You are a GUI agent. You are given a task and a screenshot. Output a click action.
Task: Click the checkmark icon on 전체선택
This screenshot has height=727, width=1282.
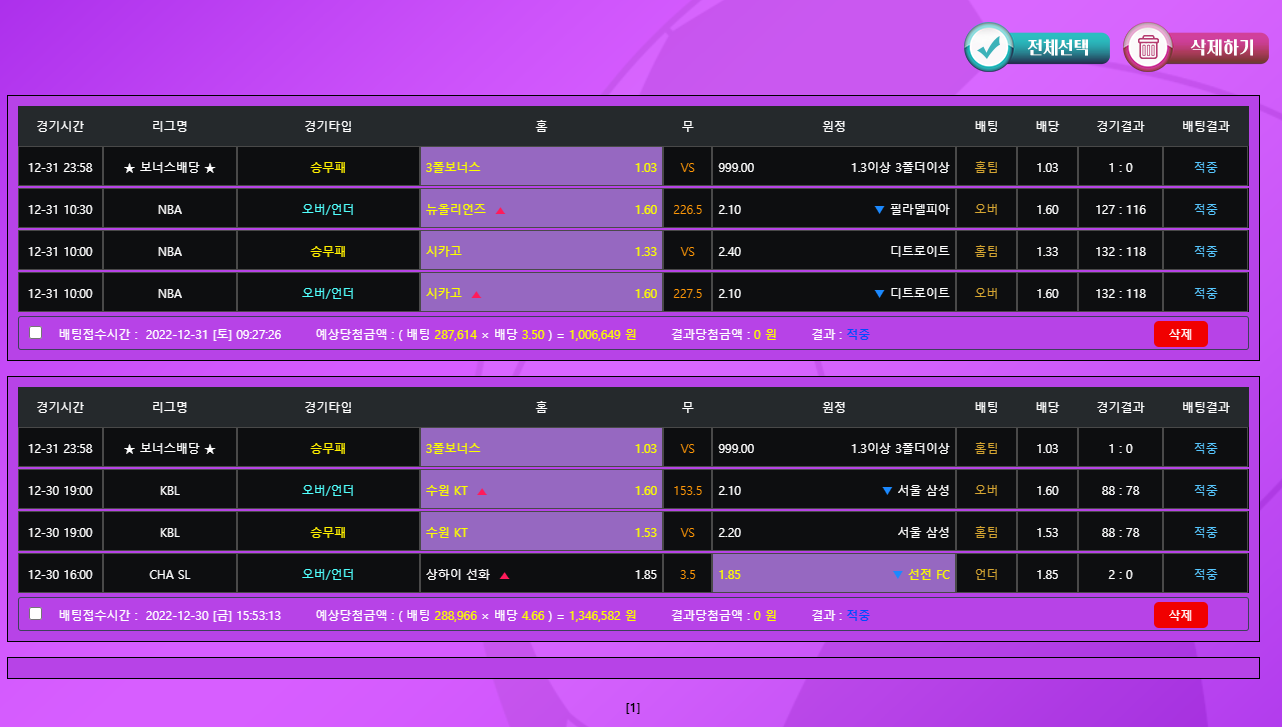point(989,47)
